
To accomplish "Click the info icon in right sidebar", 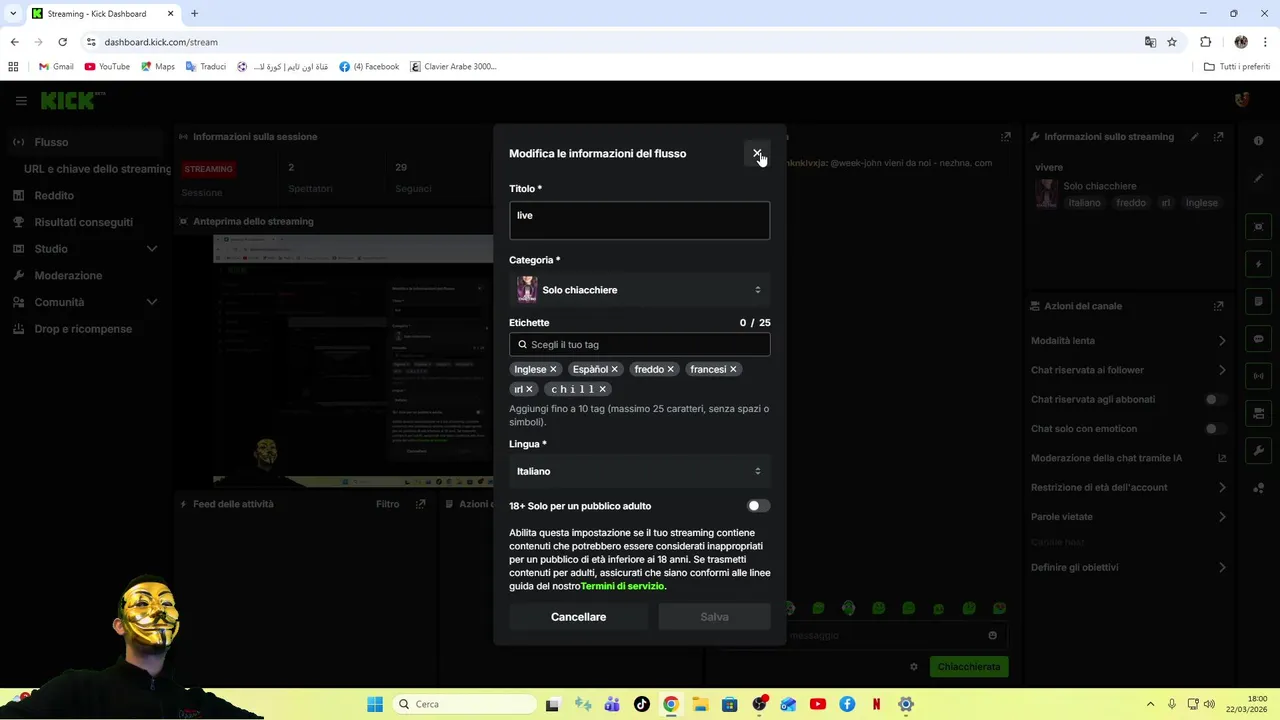I will pos(1258,141).
